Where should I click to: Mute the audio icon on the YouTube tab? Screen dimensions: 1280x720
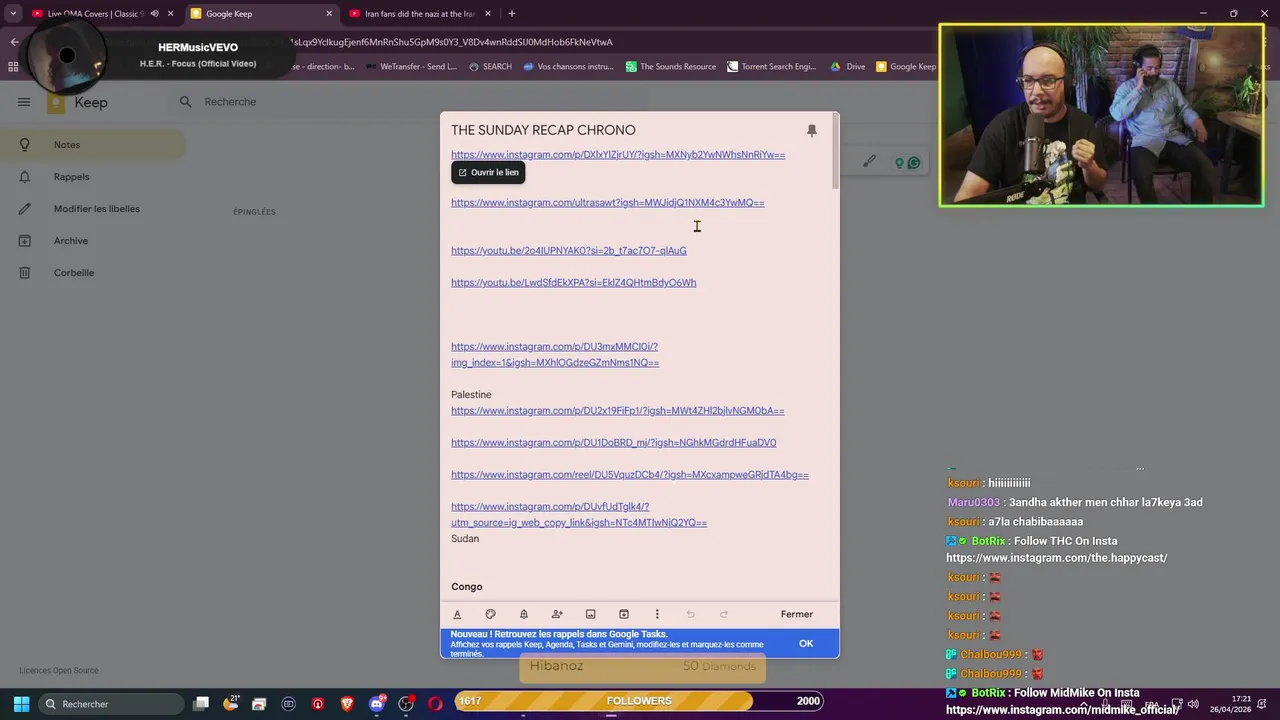click(154, 14)
